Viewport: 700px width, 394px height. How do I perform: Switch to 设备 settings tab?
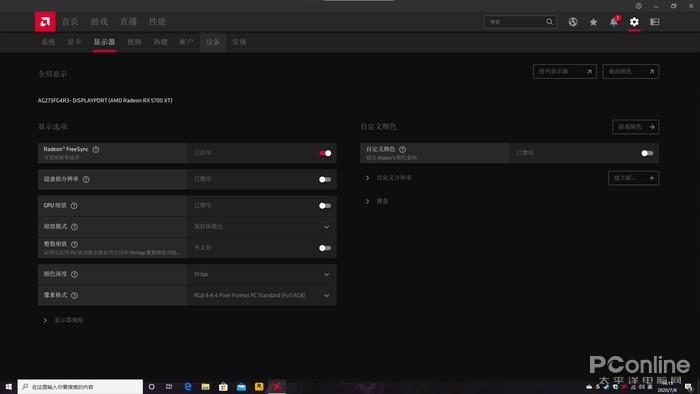tap(213, 42)
